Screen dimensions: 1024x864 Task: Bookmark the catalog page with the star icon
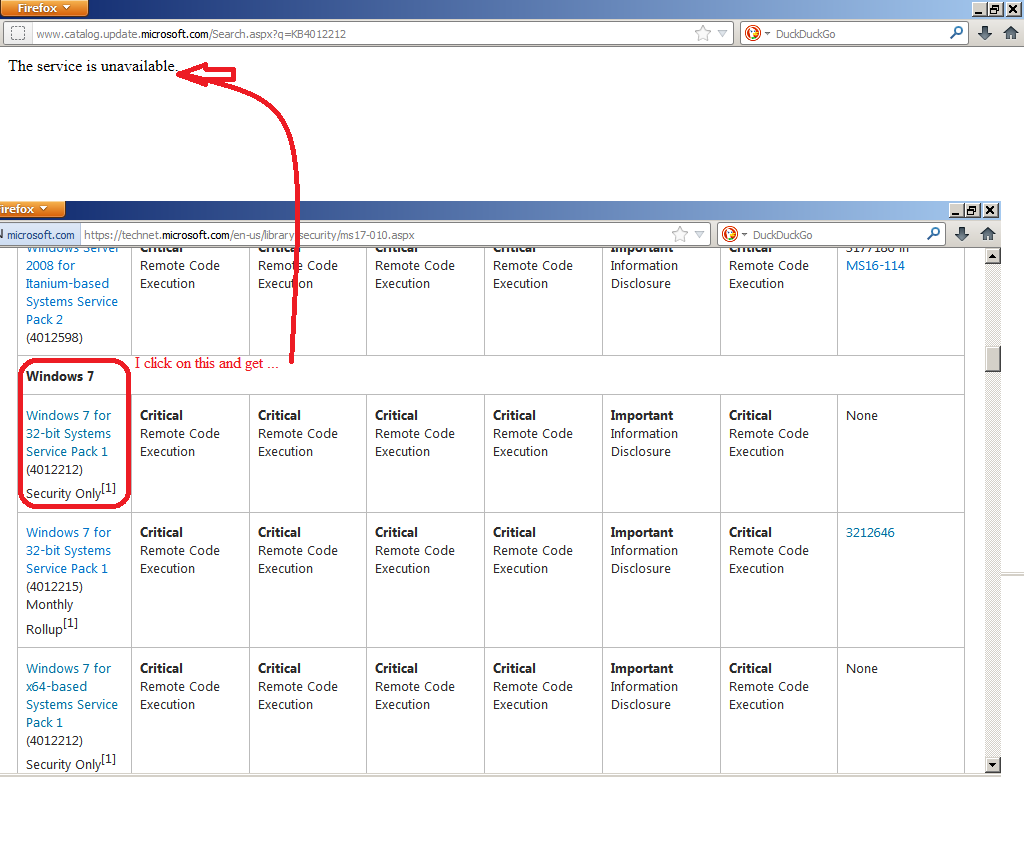click(x=703, y=33)
